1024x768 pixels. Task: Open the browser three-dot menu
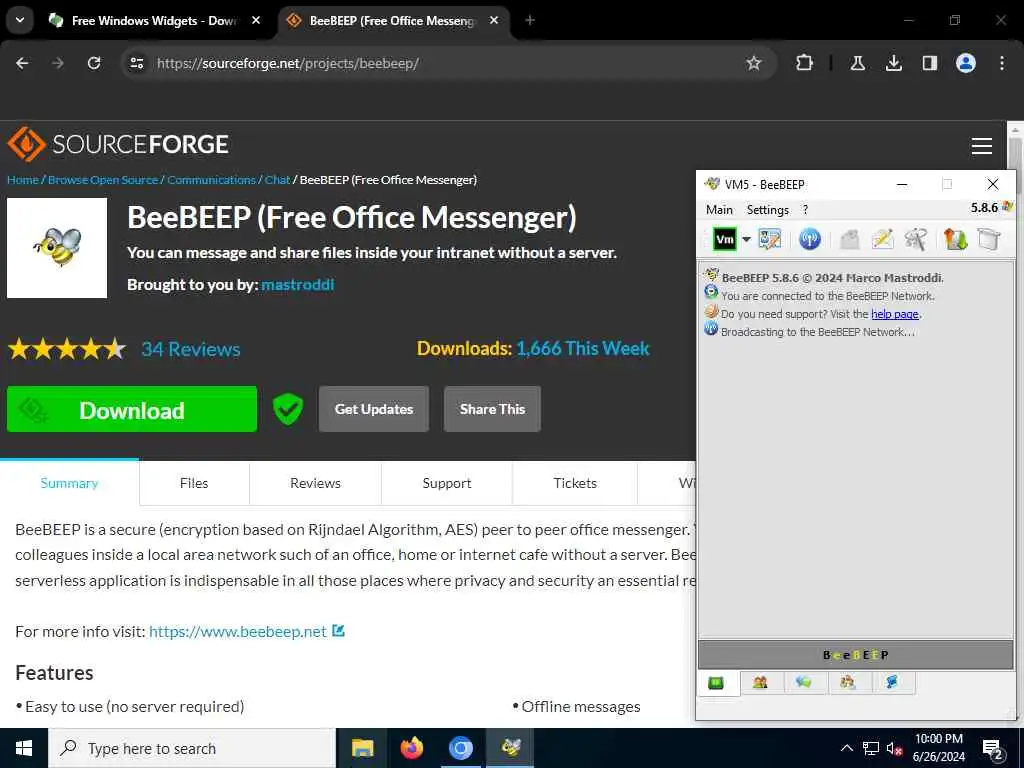[1002, 63]
